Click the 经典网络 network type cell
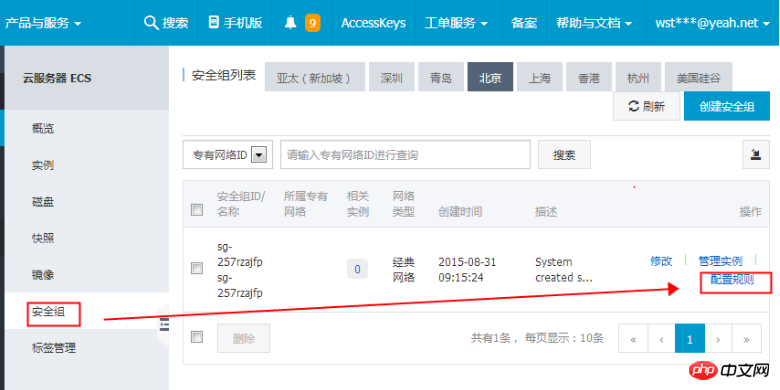Viewport: 780px width, 390px height. (403, 270)
